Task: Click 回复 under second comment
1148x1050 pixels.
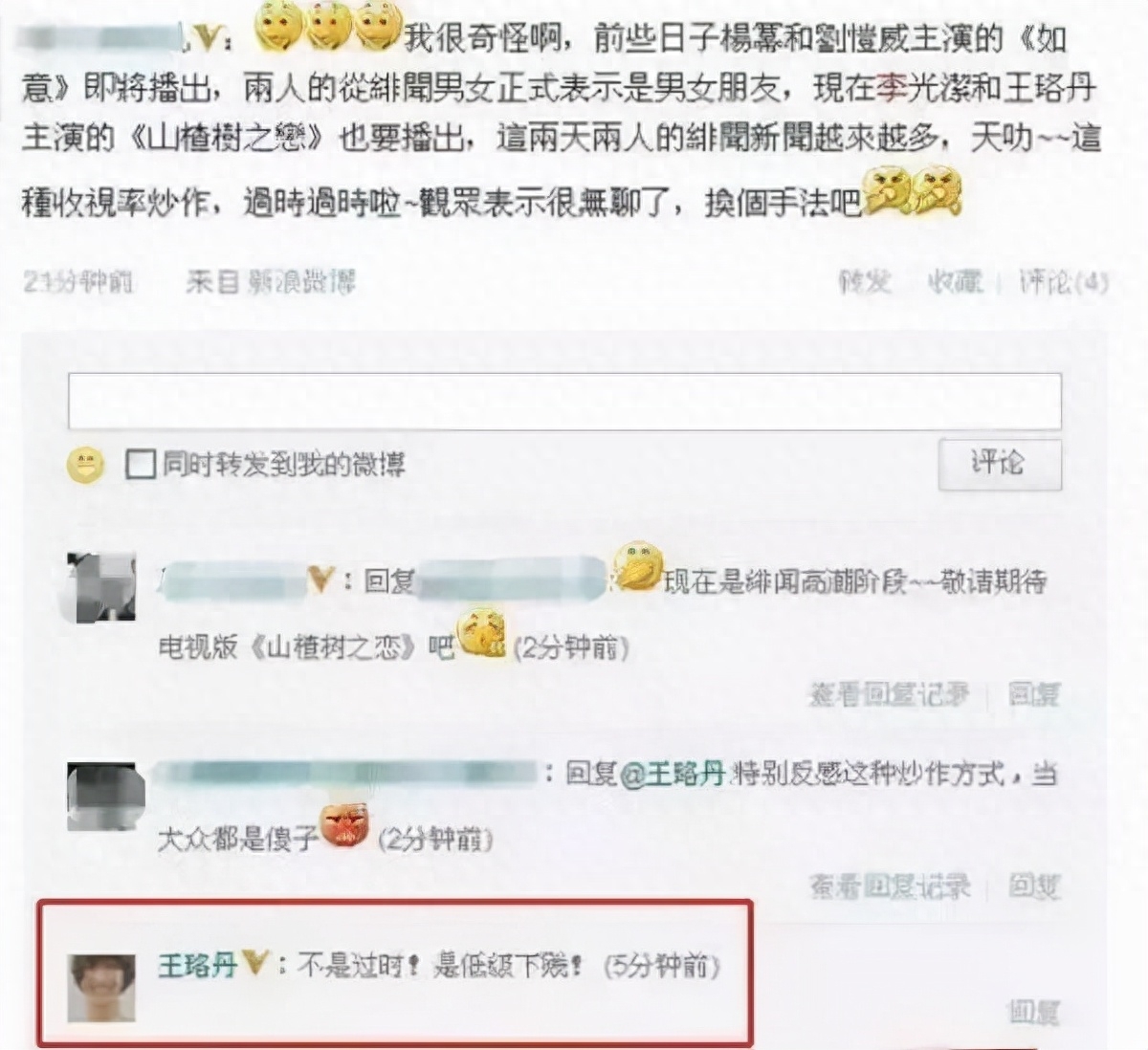Action: (1033, 886)
